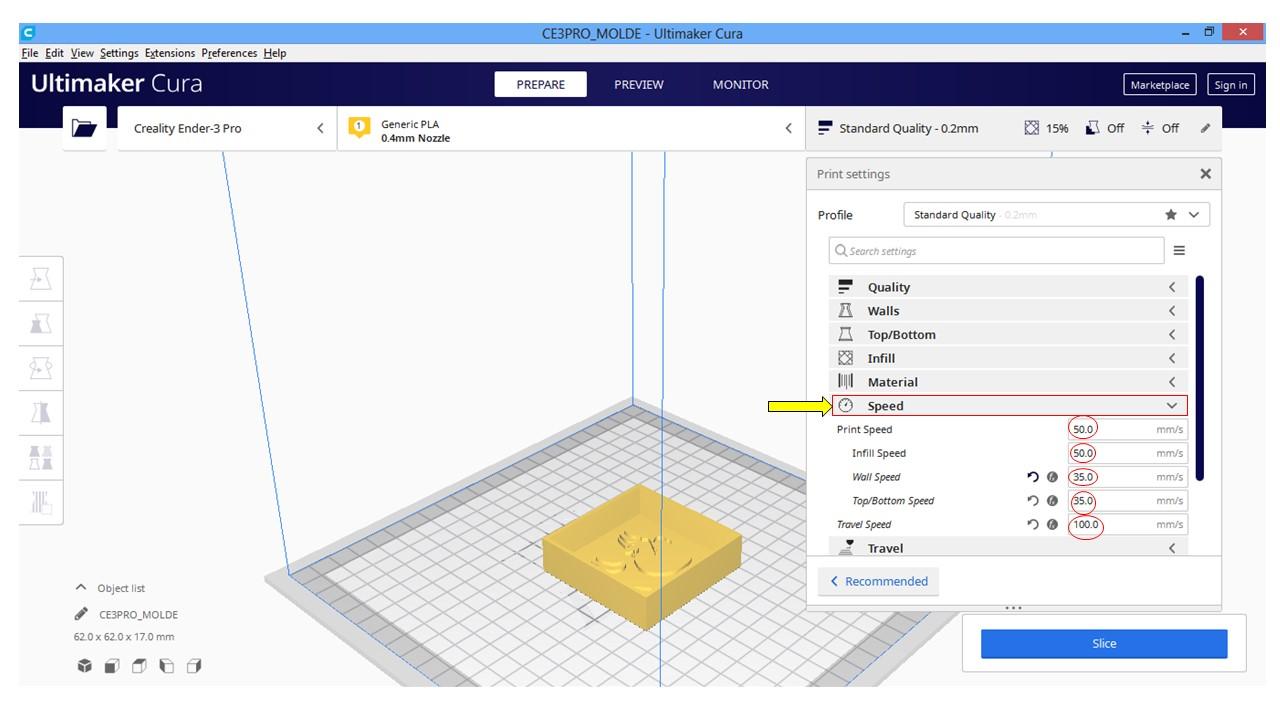Open the settings visibility hamburger menu
Image resolution: width=1280 pixels, height=720 pixels.
point(1179,251)
